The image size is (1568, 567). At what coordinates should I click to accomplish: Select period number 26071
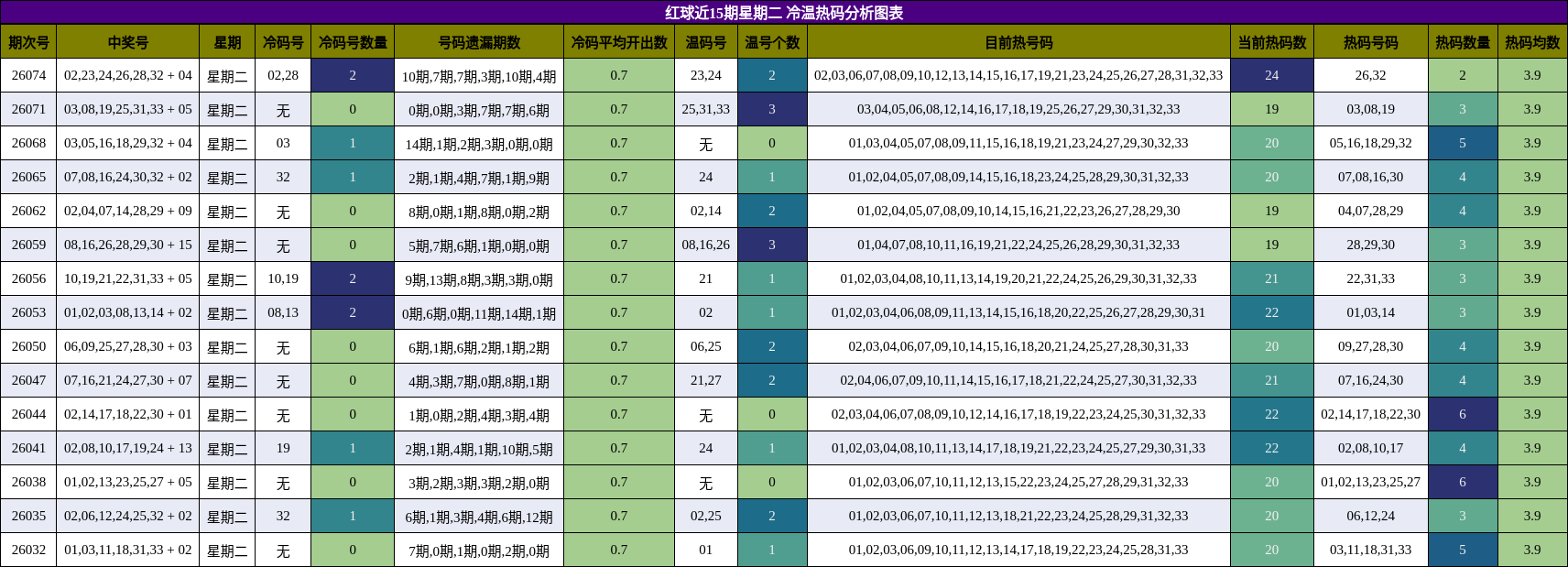click(28, 109)
